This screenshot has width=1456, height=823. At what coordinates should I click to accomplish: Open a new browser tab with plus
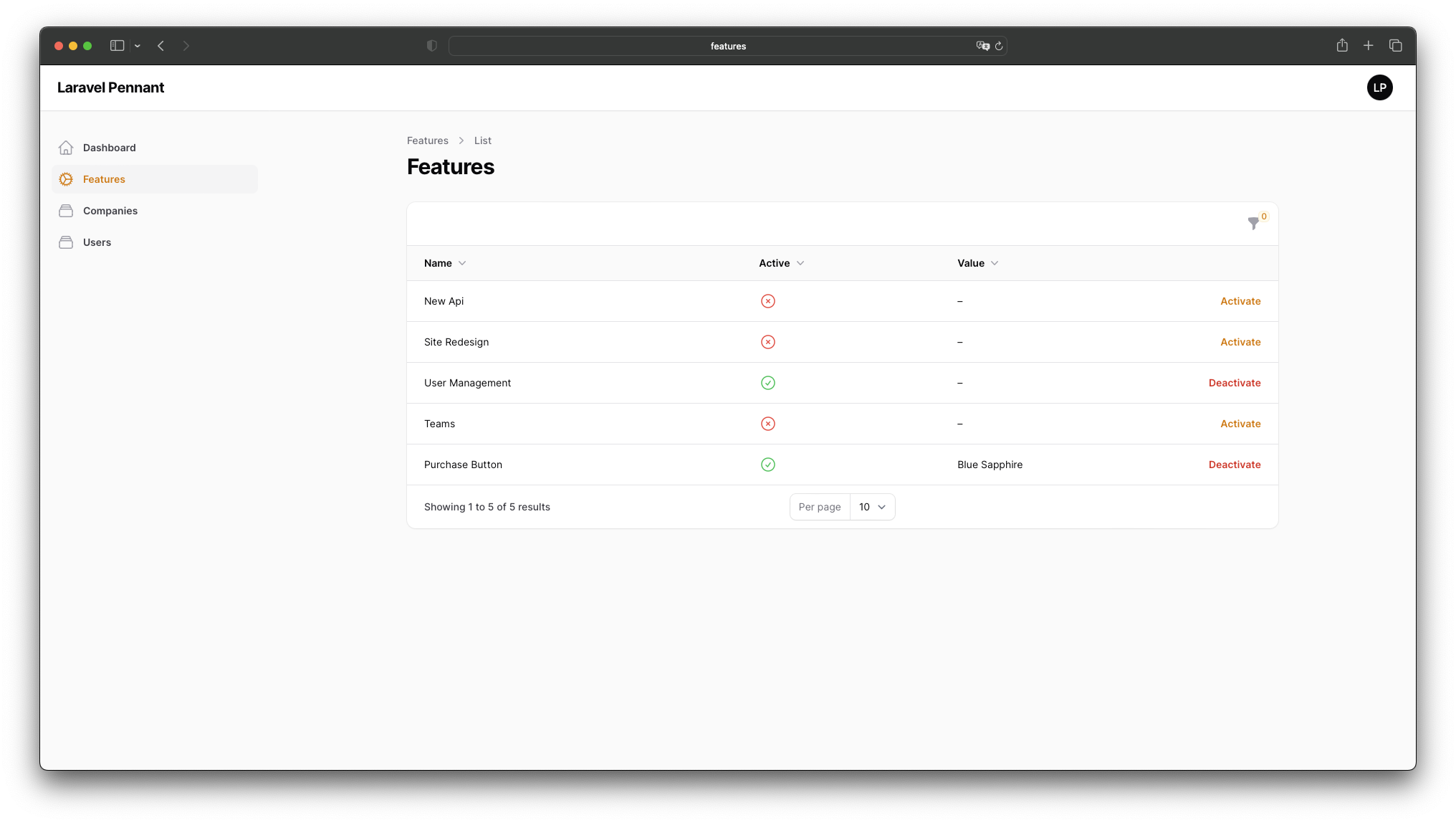[1368, 46]
